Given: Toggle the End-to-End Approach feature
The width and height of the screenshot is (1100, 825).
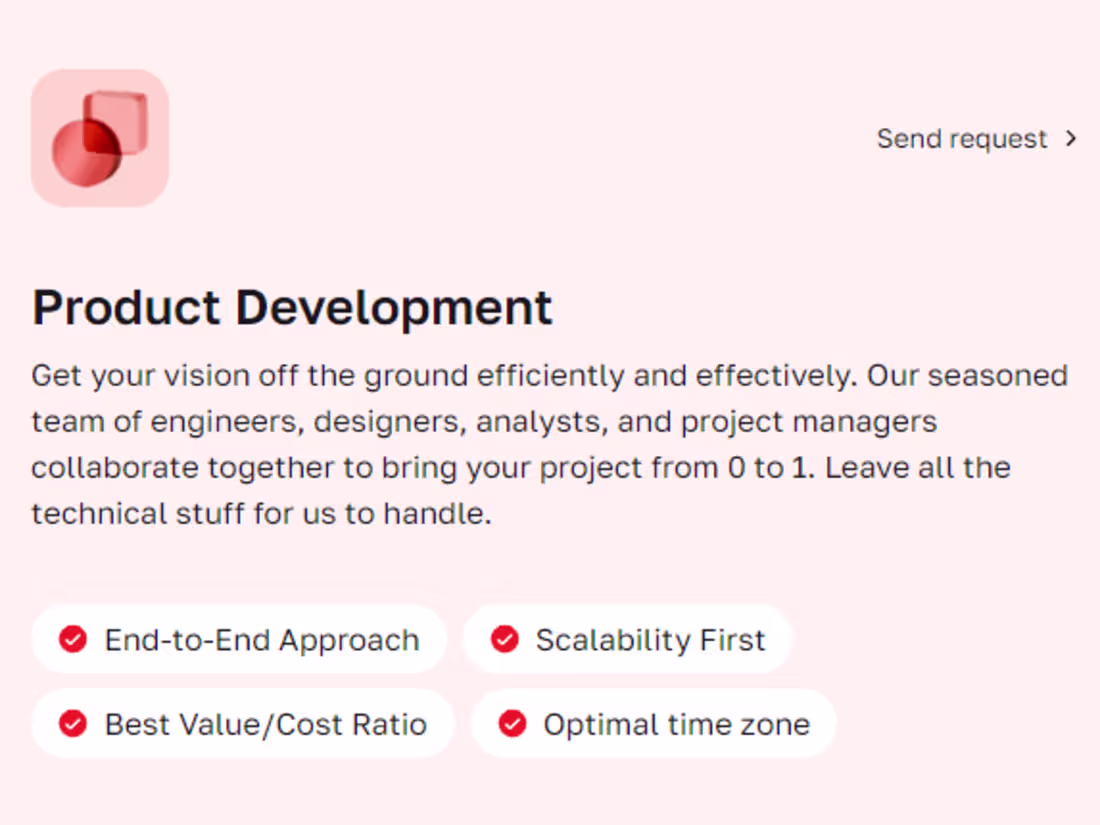Looking at the screenshot, I should [240, 639].
